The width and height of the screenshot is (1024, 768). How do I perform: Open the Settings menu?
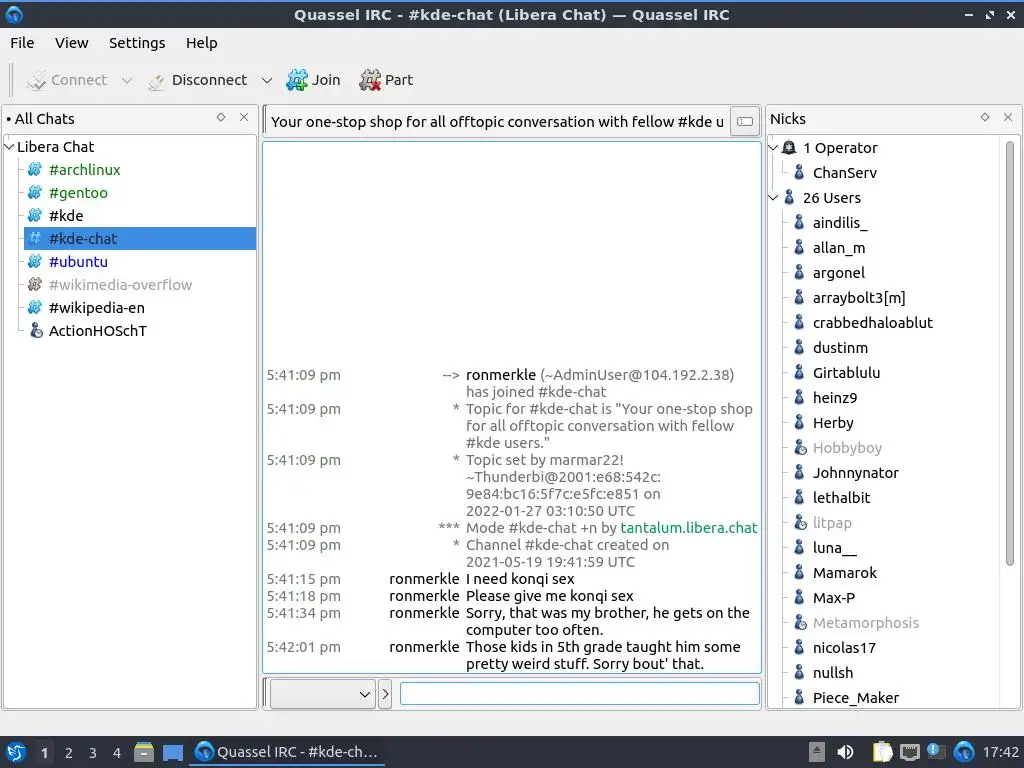pos(137,43)
